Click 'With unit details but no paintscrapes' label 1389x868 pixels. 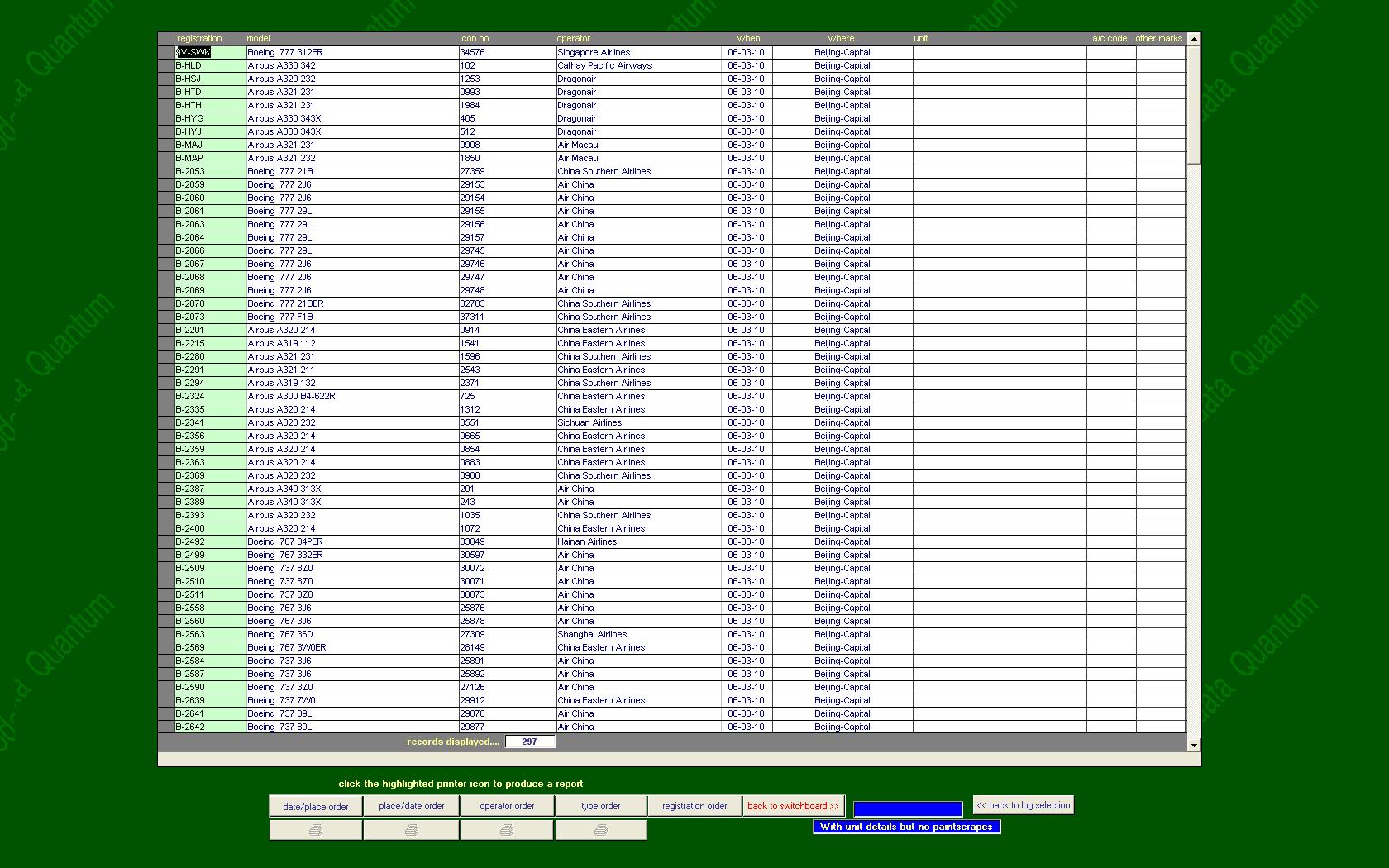point(906,827)
